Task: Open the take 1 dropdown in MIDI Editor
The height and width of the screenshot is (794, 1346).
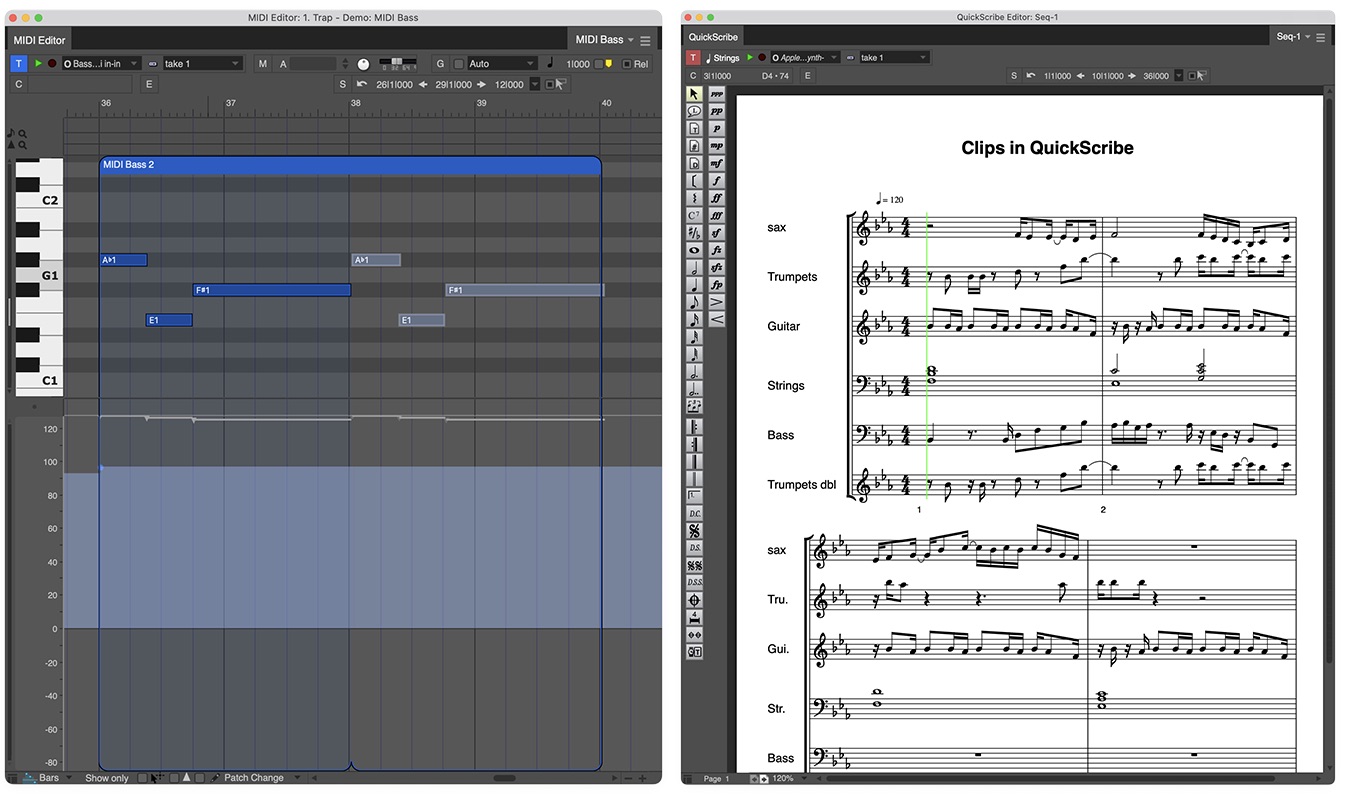Action: (x=202, y=64)
